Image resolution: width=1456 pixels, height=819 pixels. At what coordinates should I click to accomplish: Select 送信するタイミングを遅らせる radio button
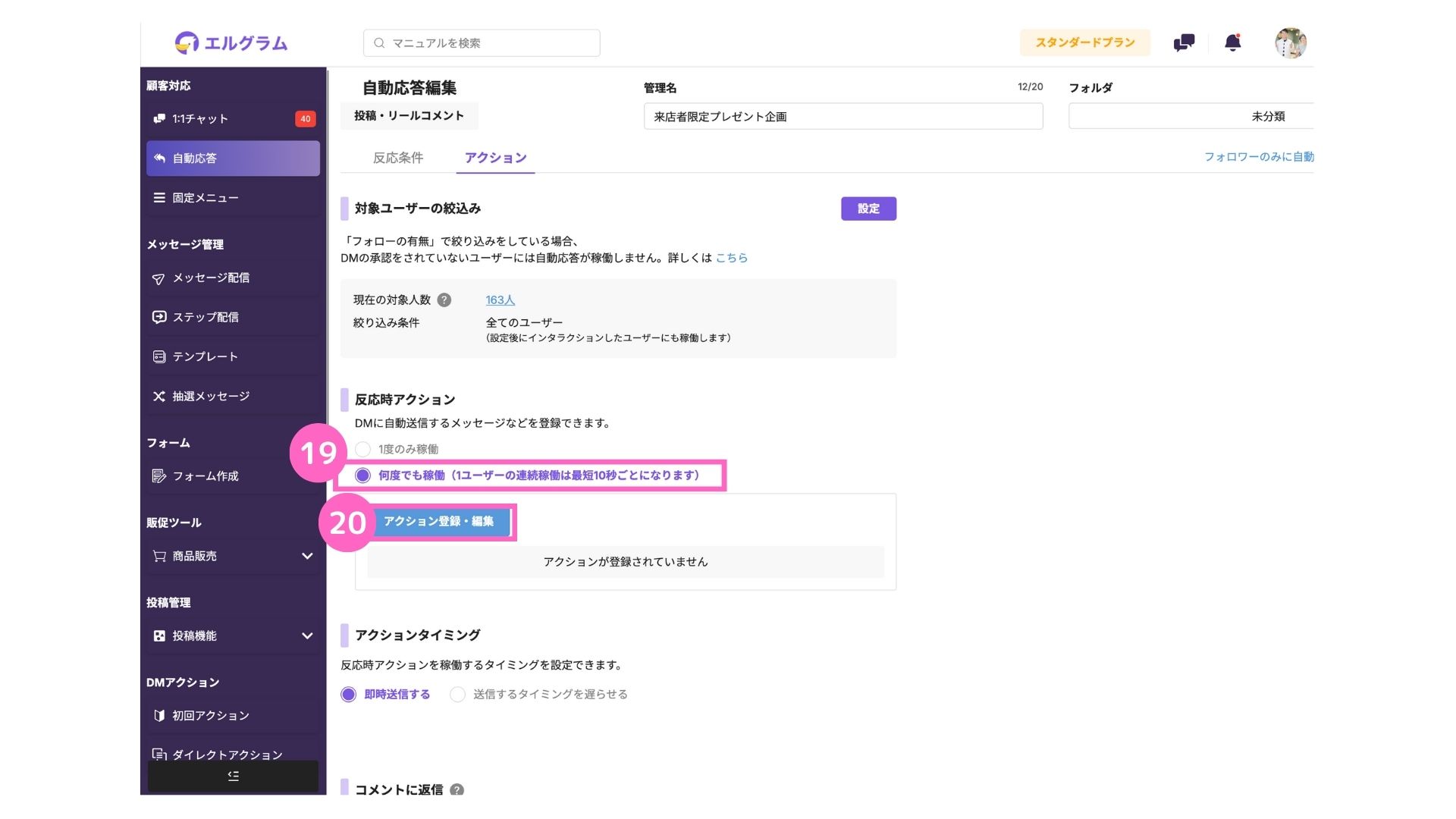(x=457, y=694)
